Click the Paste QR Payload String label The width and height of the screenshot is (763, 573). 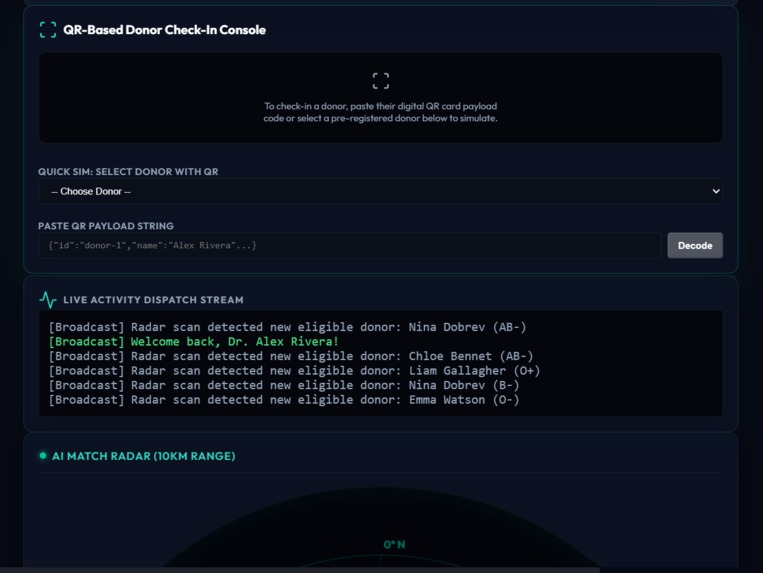coord(106,226)
